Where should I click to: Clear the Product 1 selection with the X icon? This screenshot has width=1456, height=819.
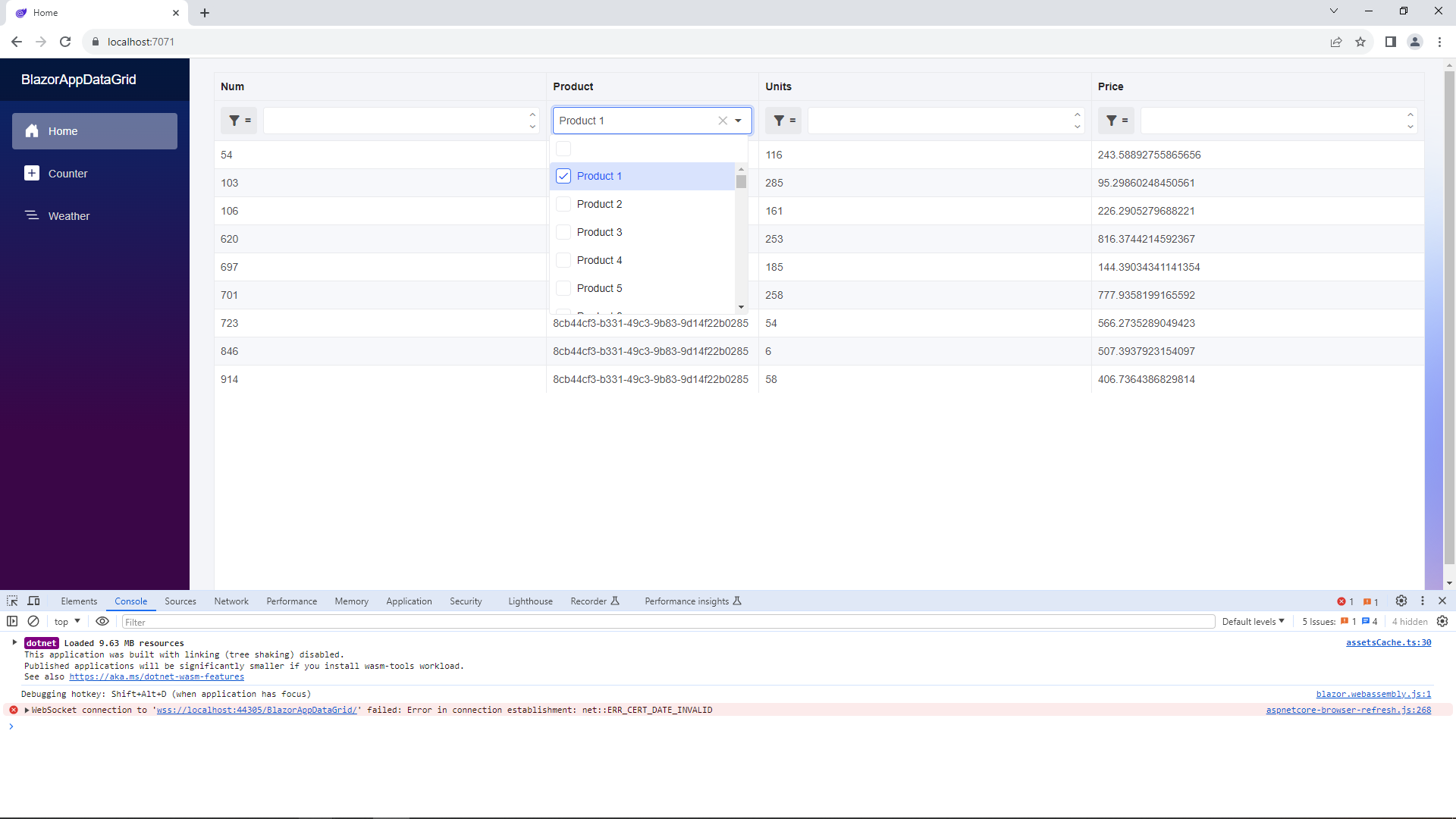pyautogui.click(x=723, y=121)
